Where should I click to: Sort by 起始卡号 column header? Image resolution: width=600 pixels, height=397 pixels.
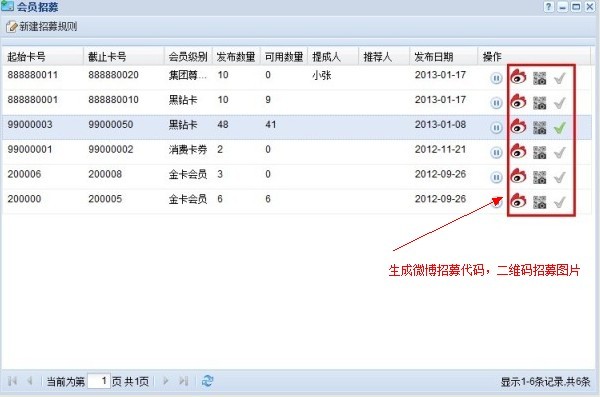tap(42, 57)
